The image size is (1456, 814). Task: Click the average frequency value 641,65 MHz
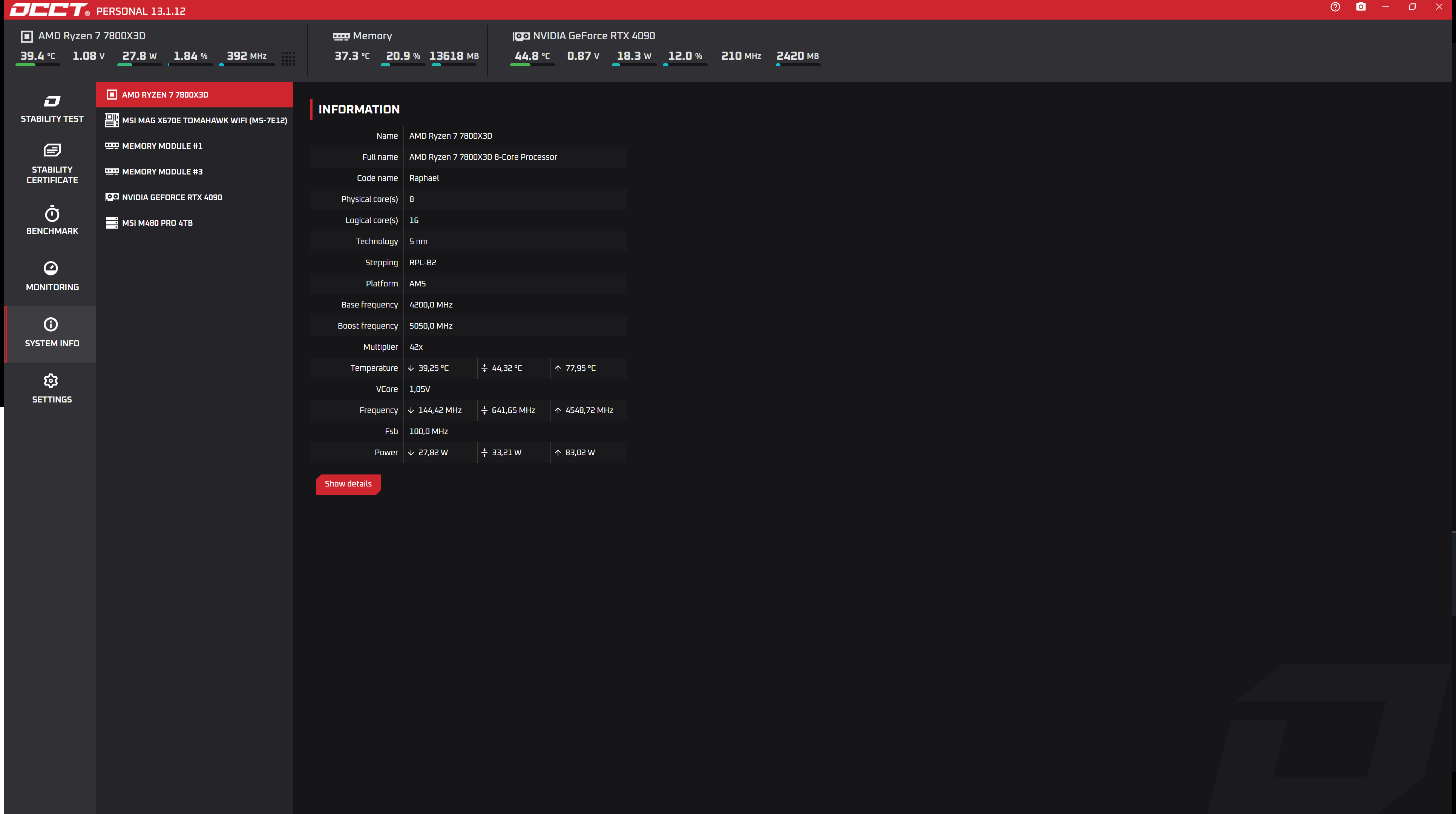coord(513,411)
